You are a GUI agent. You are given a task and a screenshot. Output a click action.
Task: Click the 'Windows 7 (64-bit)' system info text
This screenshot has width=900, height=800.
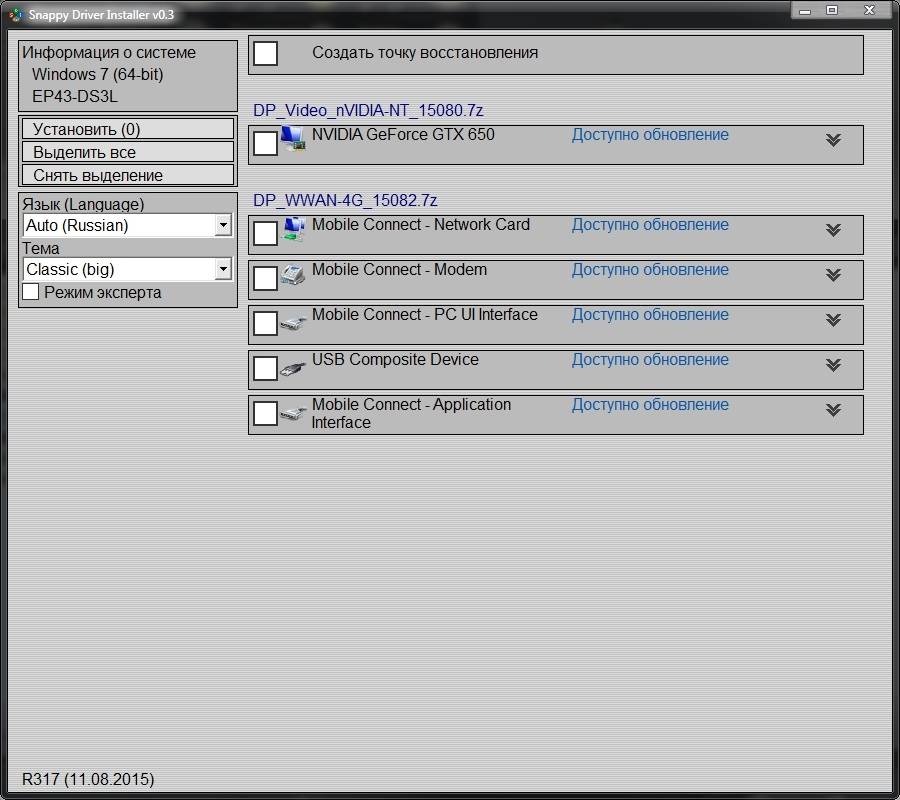98,75
